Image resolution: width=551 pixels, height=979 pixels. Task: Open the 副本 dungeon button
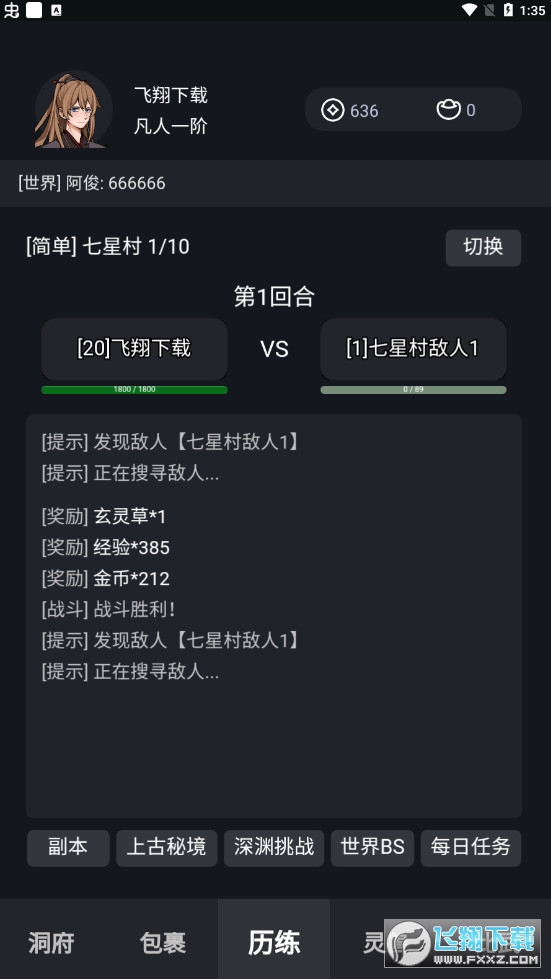[x=68, y=847]
